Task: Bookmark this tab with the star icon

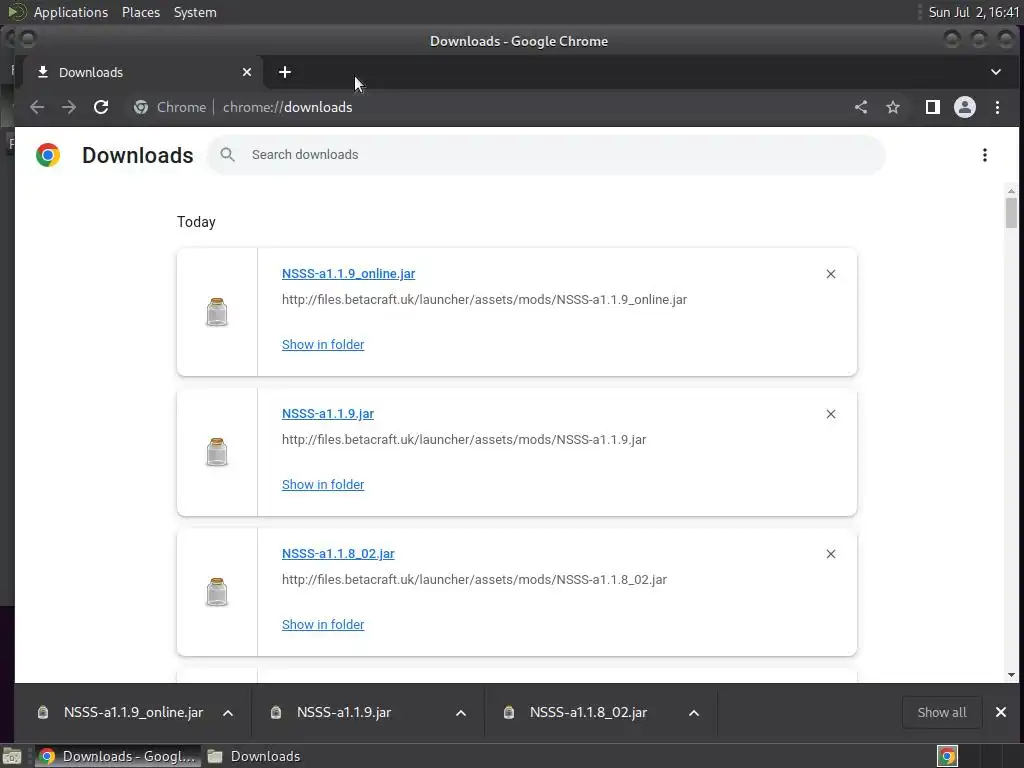Action: click(x=893, y=107)
